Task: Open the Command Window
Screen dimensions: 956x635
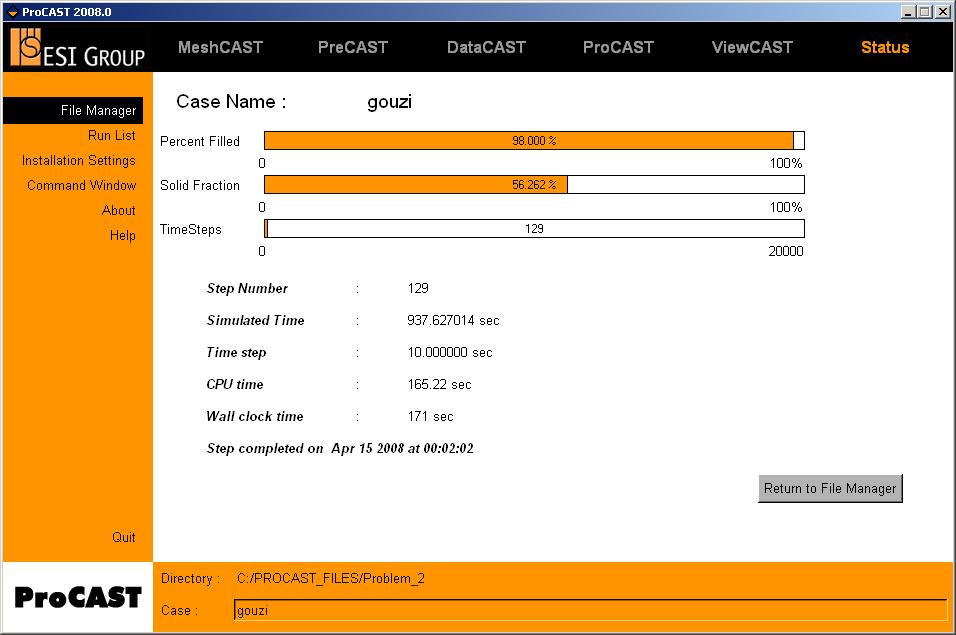Action: [x=81, y=185]
